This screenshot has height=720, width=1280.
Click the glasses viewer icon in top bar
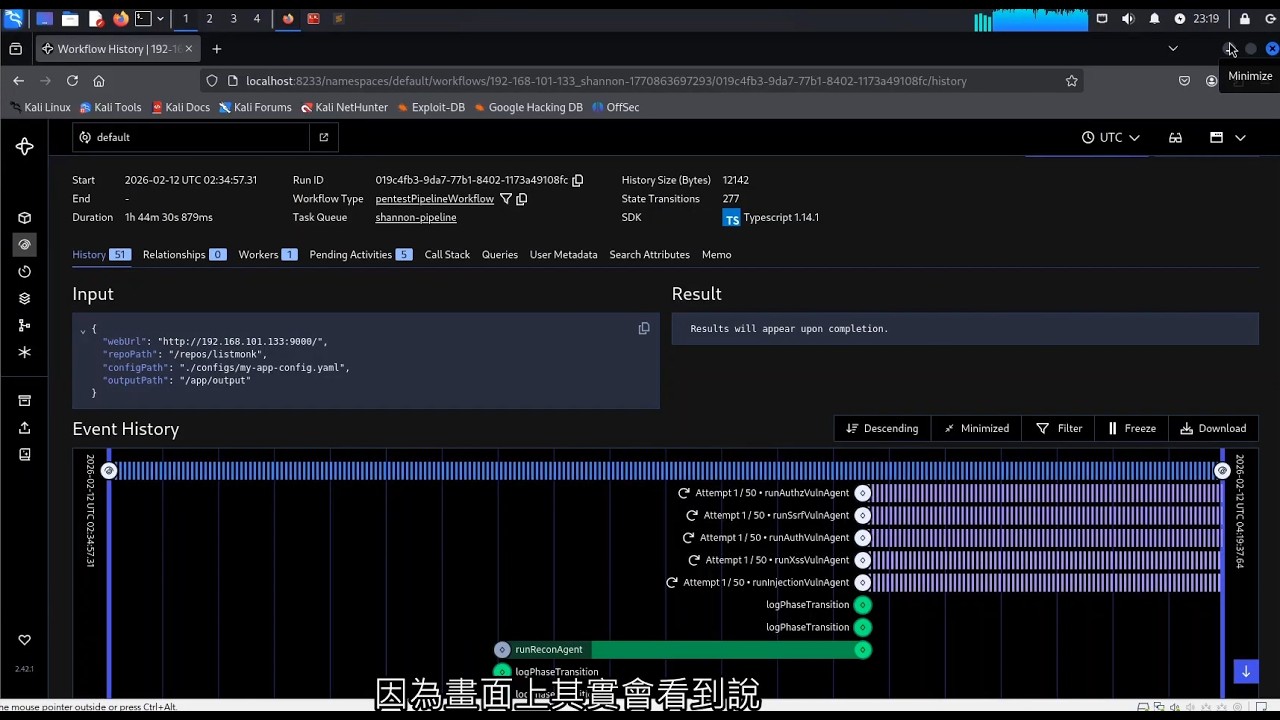[1176, 138]
